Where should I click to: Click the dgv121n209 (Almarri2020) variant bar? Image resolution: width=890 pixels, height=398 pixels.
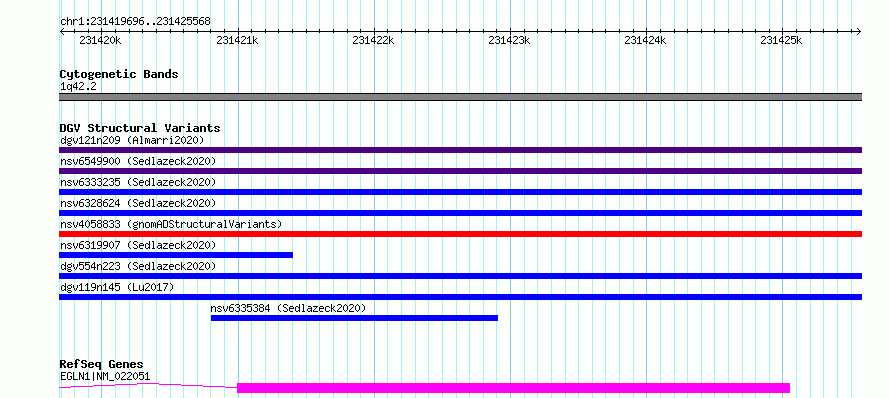click(x=460, y=150)
